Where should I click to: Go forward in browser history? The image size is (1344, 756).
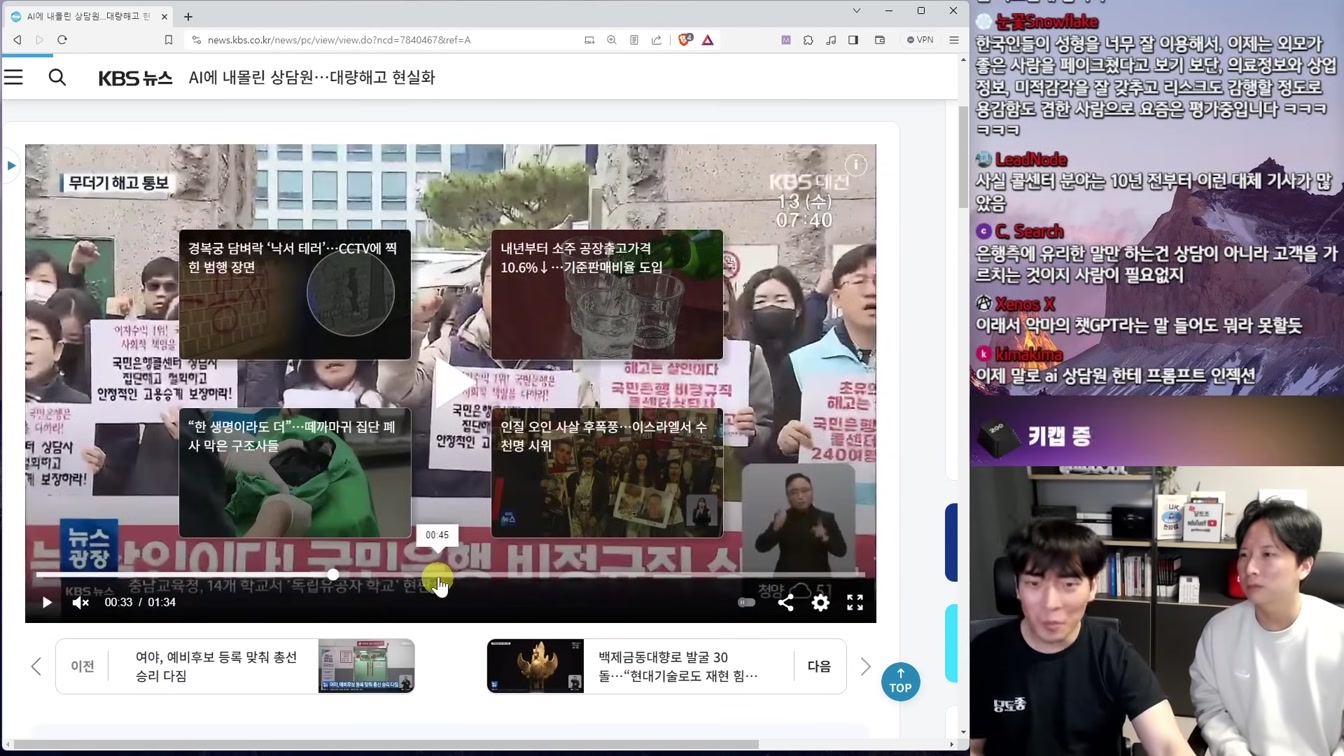[x=39, y=40]
